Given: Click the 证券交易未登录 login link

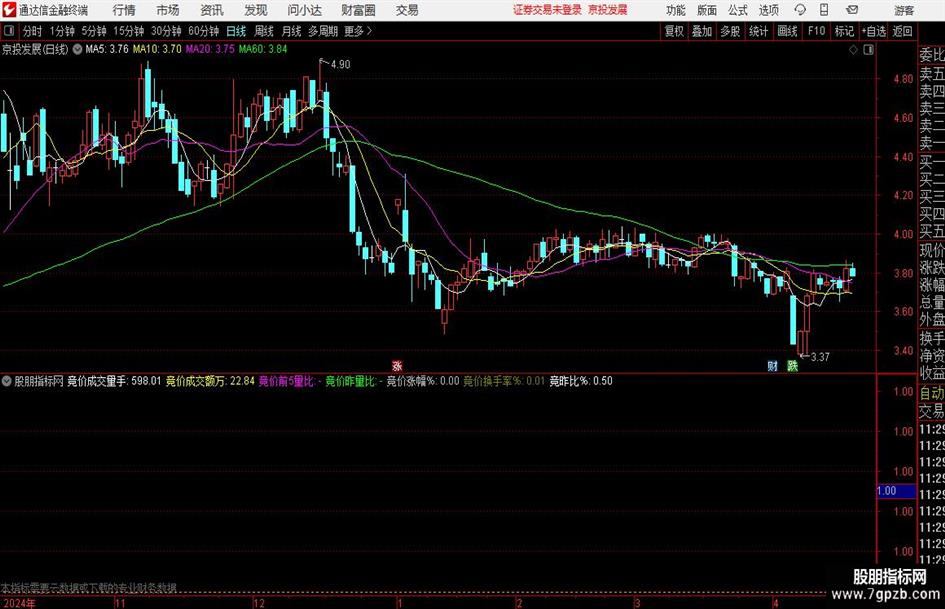Looking at the screenshot, I should 547,10.
